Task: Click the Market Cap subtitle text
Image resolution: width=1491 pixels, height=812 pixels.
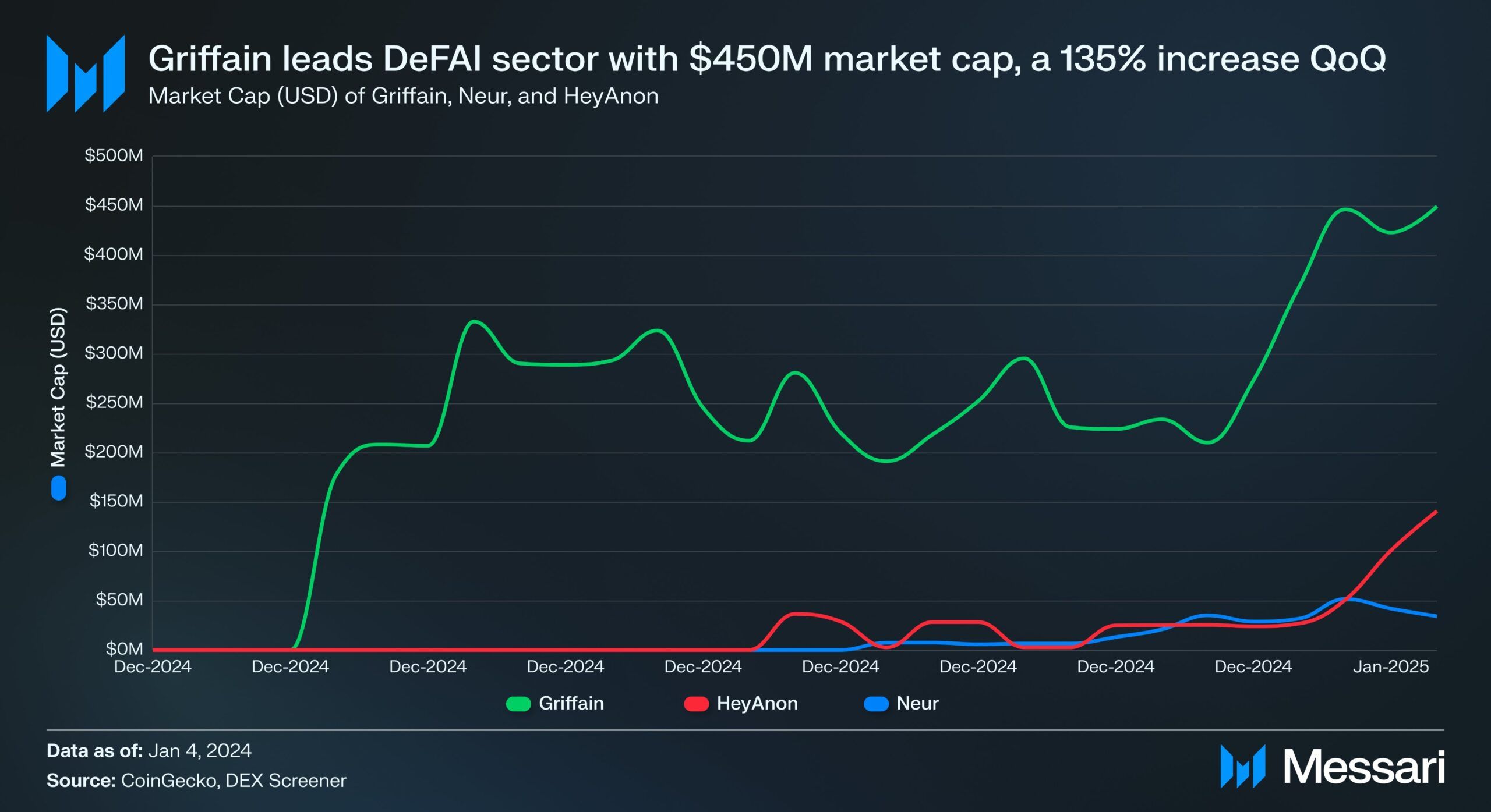Action: [x=403, y=96]
